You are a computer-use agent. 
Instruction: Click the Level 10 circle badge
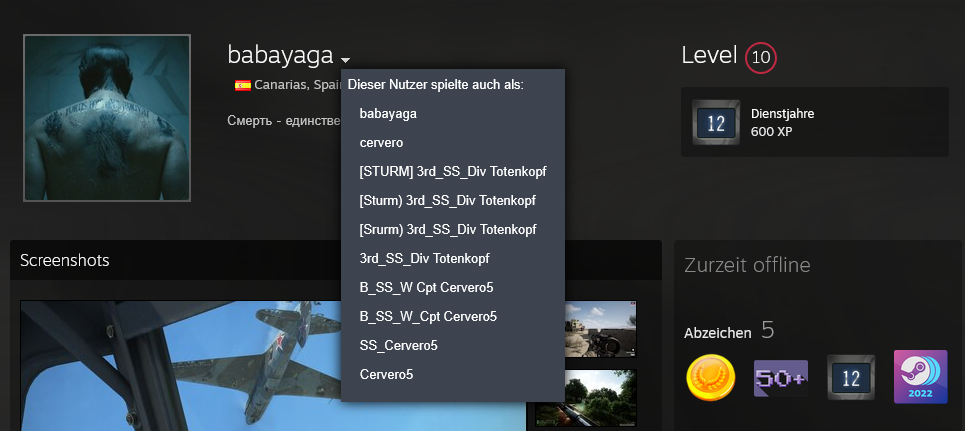(x=761, y=58)
